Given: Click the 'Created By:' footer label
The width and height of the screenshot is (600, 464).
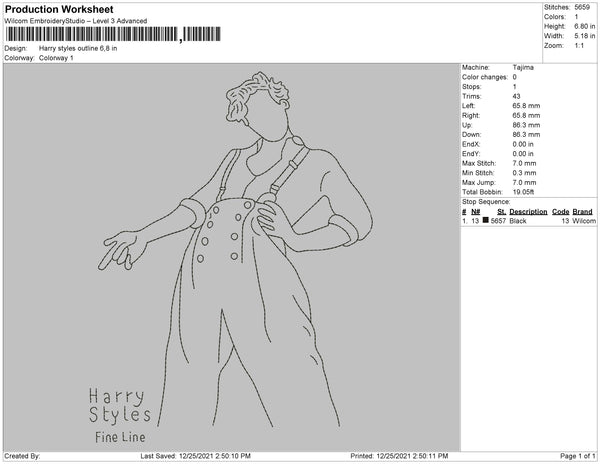Looking at the screenshot, I should tap(22, 456).
